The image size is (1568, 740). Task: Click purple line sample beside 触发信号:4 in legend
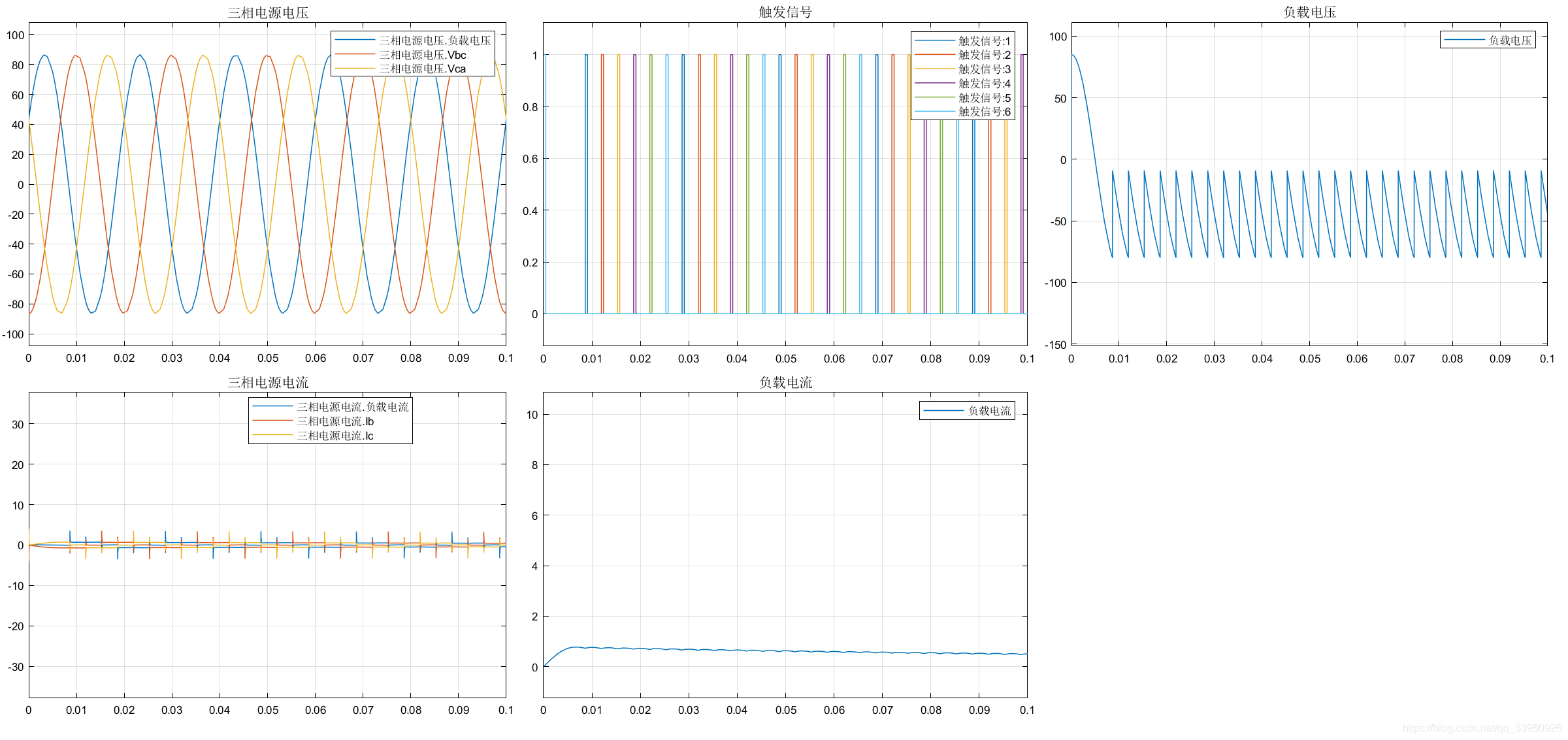click(935, 83)
